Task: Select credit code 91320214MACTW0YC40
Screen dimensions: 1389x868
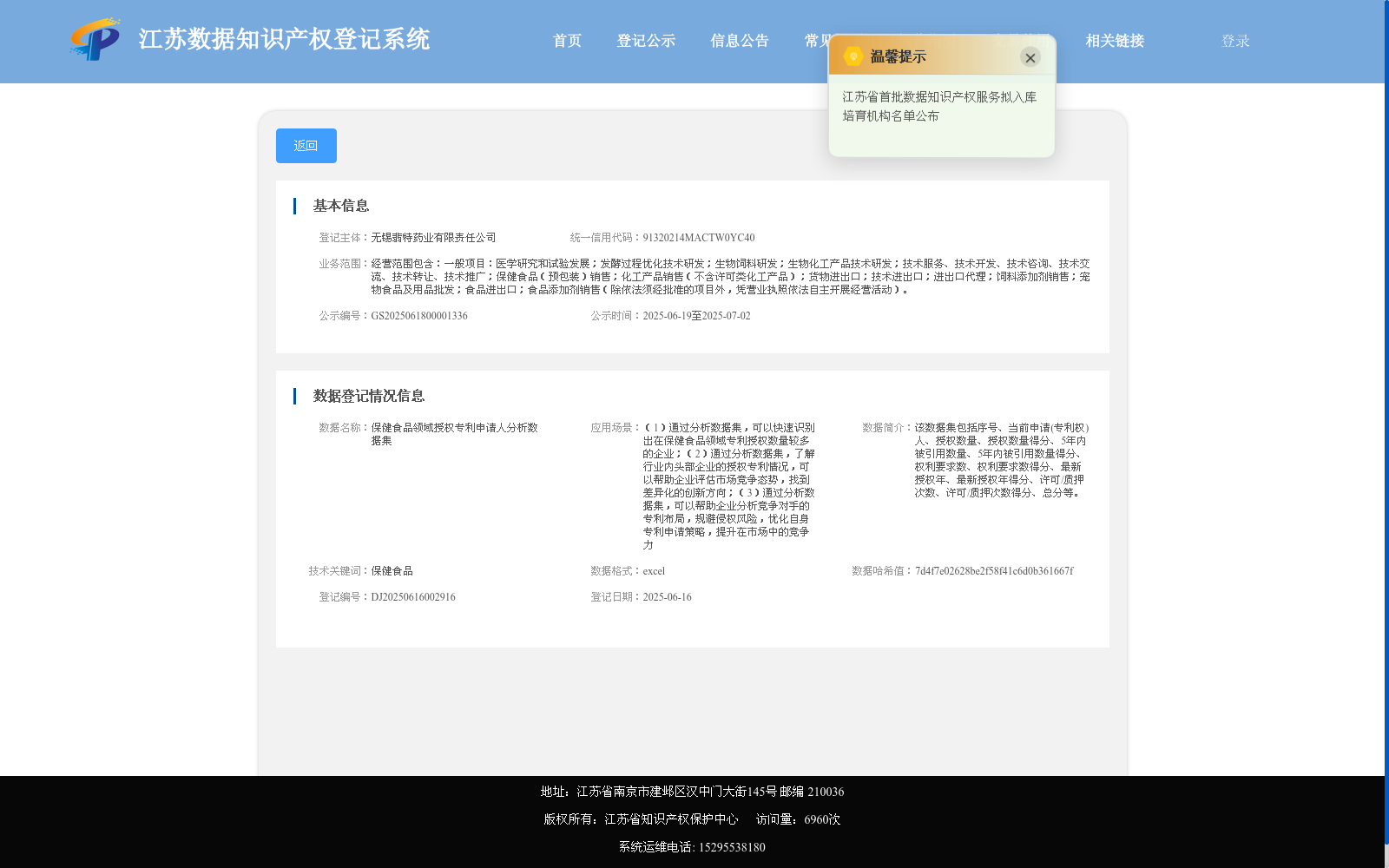Action: [699, 238]
